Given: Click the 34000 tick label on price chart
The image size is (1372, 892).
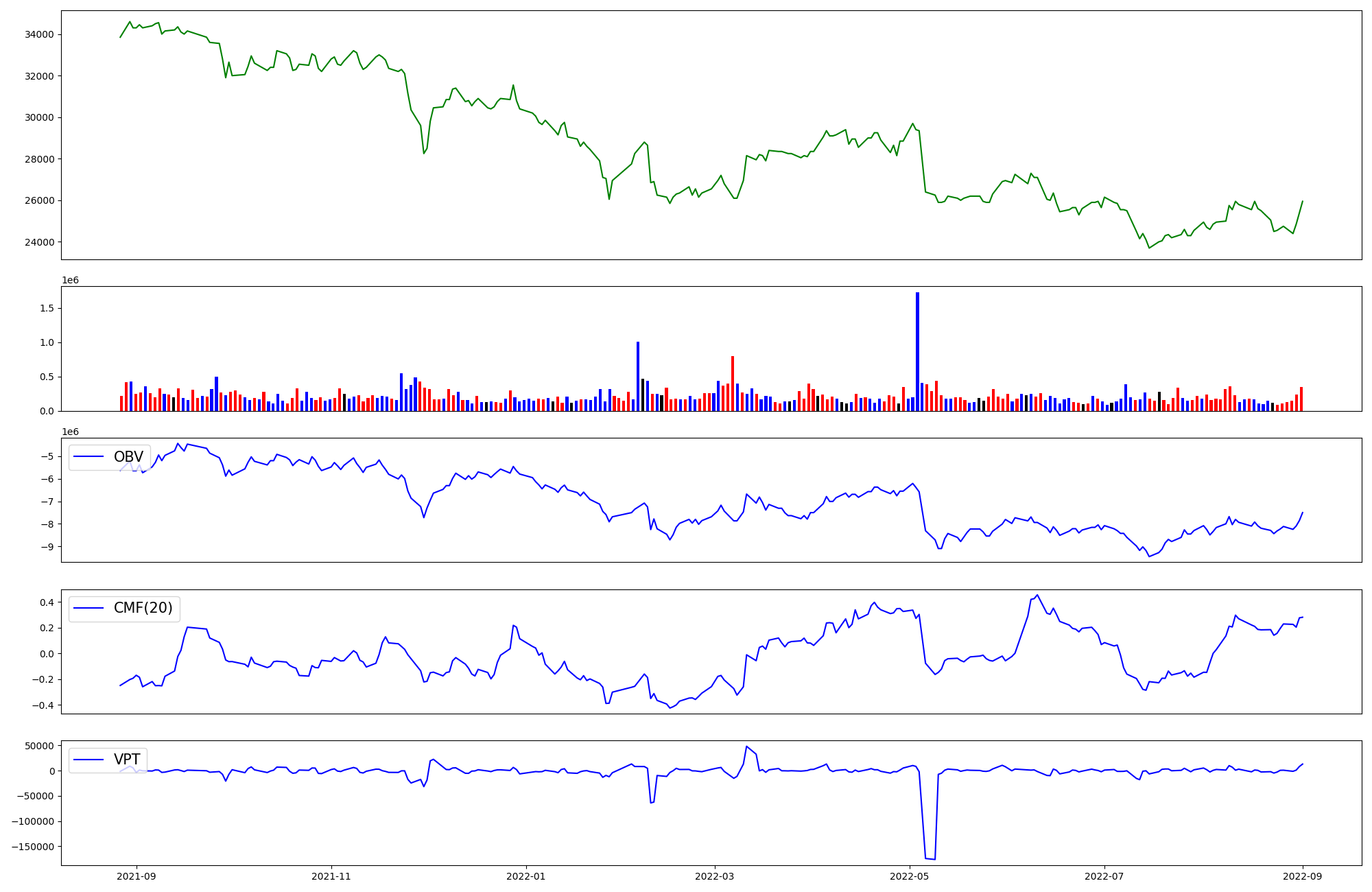Looking at the screenshot, I should coord(39,35).
